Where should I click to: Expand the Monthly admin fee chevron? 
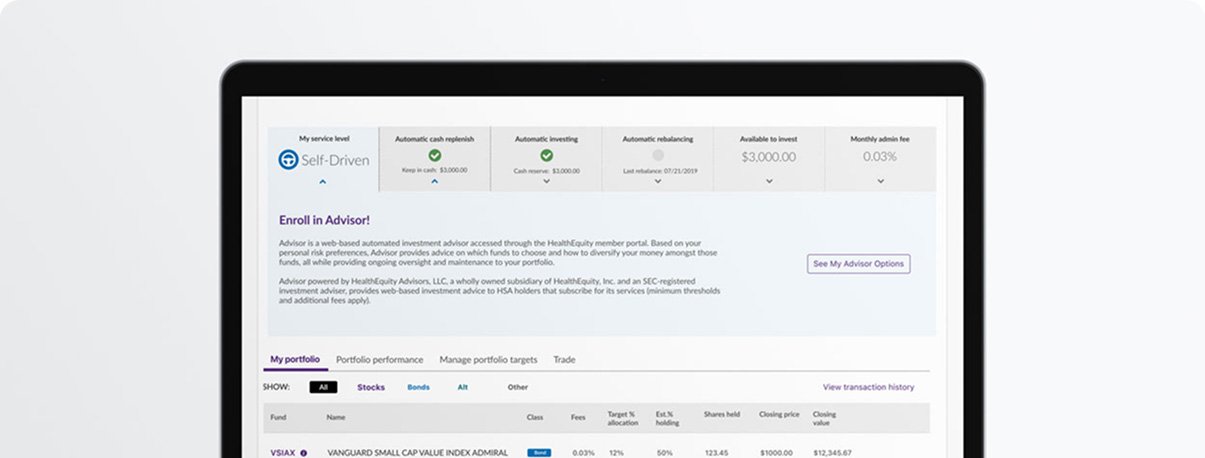tap(880, 182)
